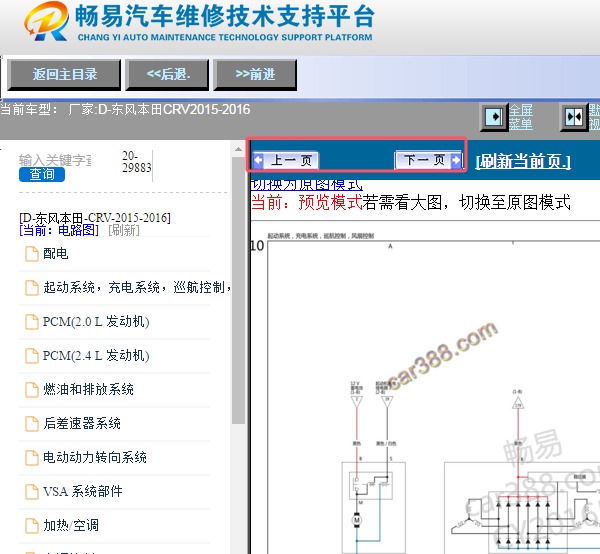Click document icon beside 后差速器系统
Screen dimensions: 600x554
point(32,424)
